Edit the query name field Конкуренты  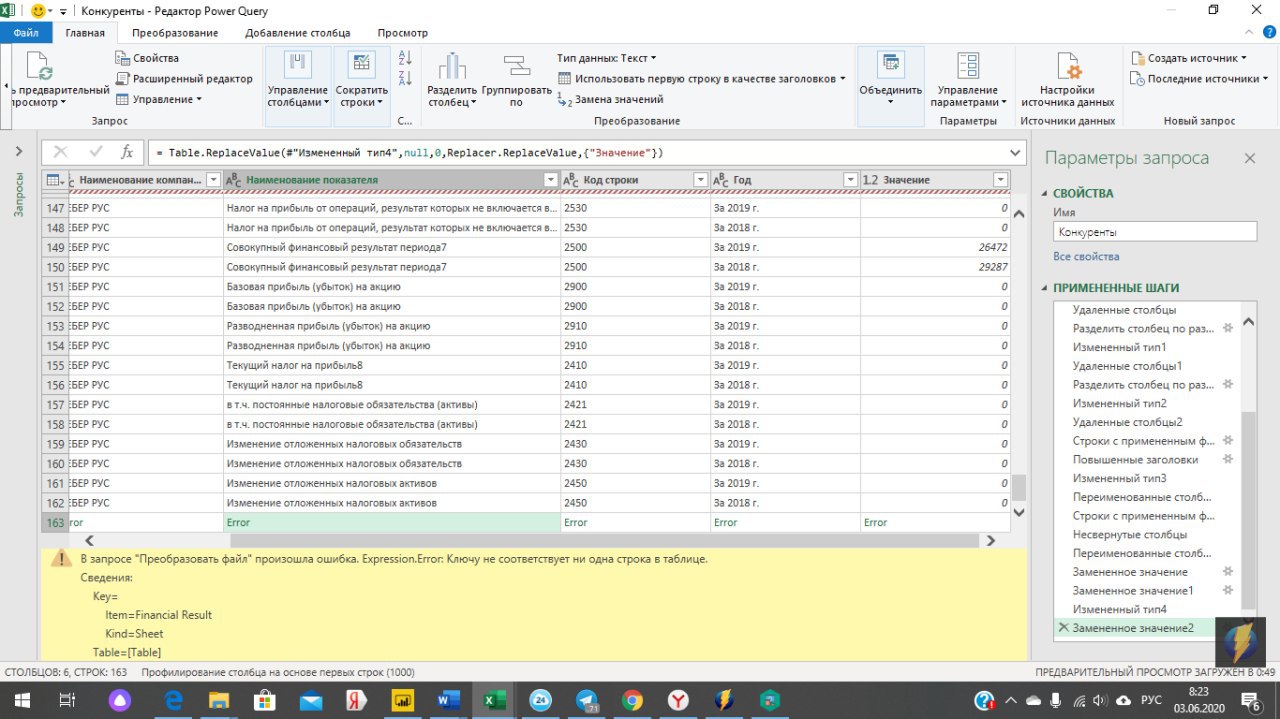pyautogui.click(x=1155, y=231)
